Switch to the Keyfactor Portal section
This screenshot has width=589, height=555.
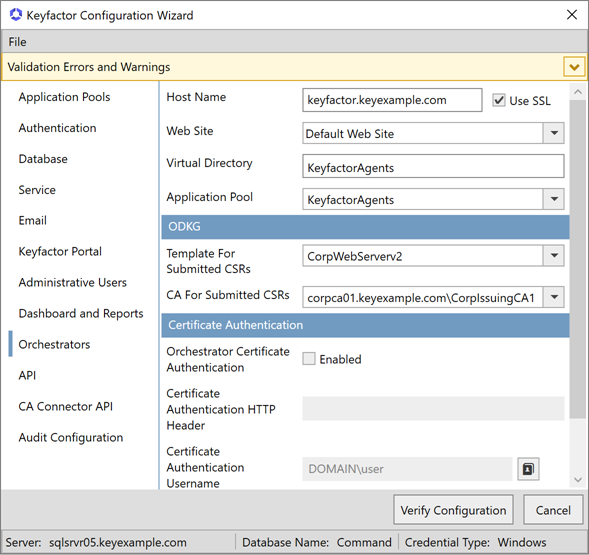[60, 251]
